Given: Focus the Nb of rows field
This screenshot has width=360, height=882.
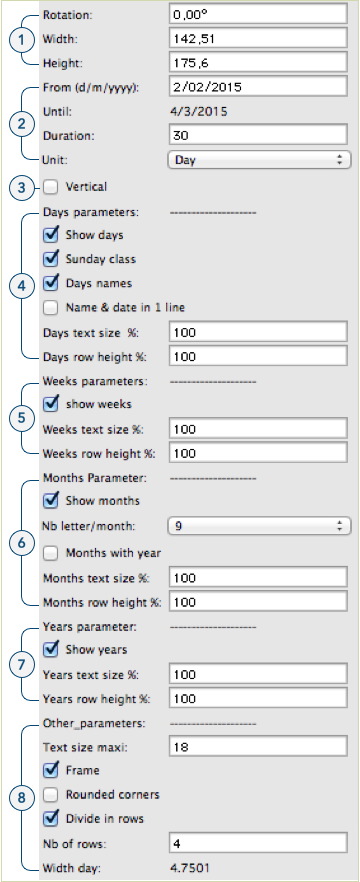Looking at the screenshot, I should [258, 843].
